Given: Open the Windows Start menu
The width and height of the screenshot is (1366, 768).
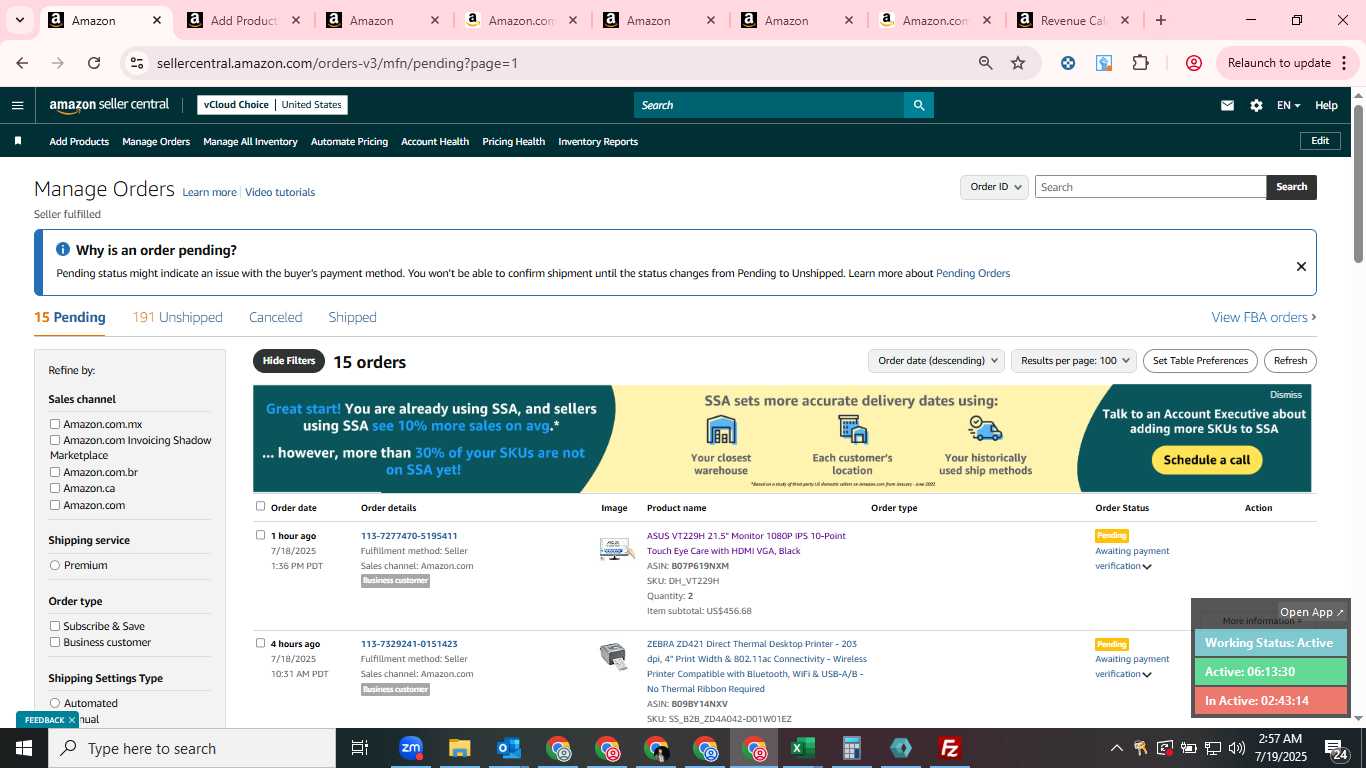Looking at the screenshot, I should [24, 748].
